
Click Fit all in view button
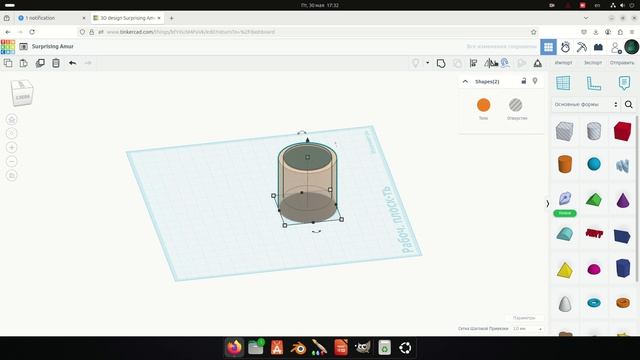[x=12, y=133]
